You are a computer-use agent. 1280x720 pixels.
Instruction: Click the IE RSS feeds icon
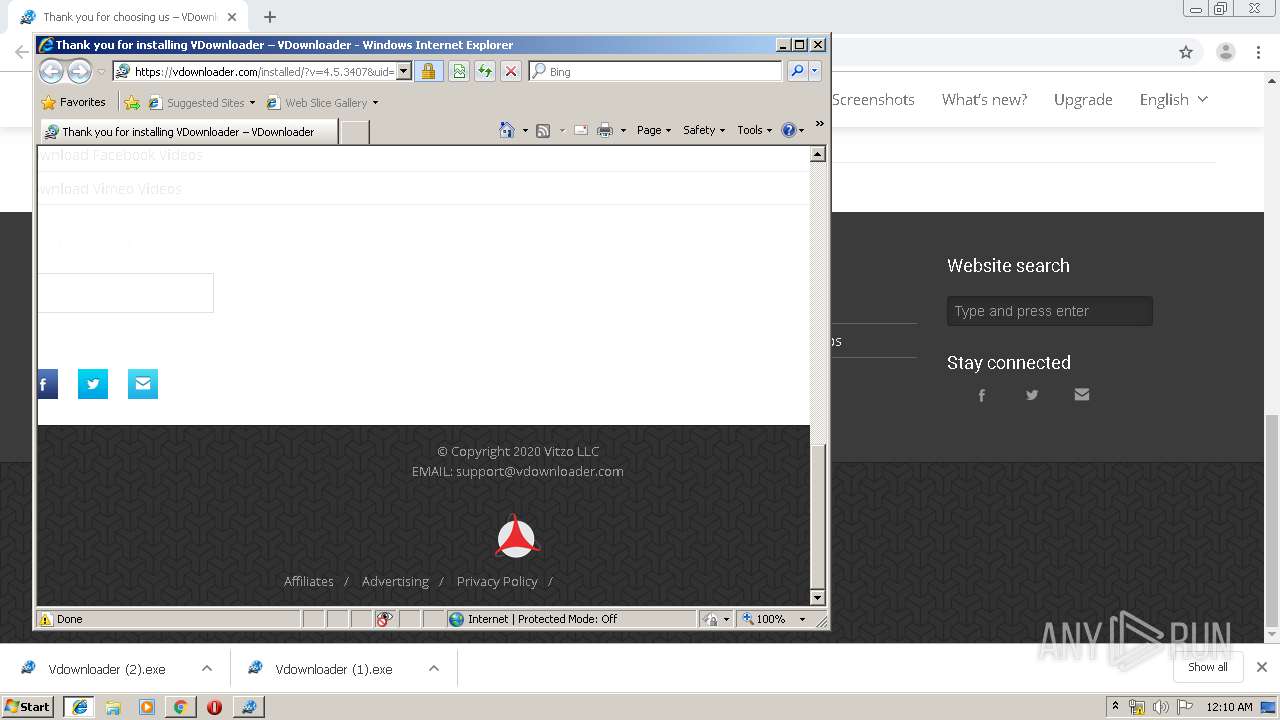(543, 130)
